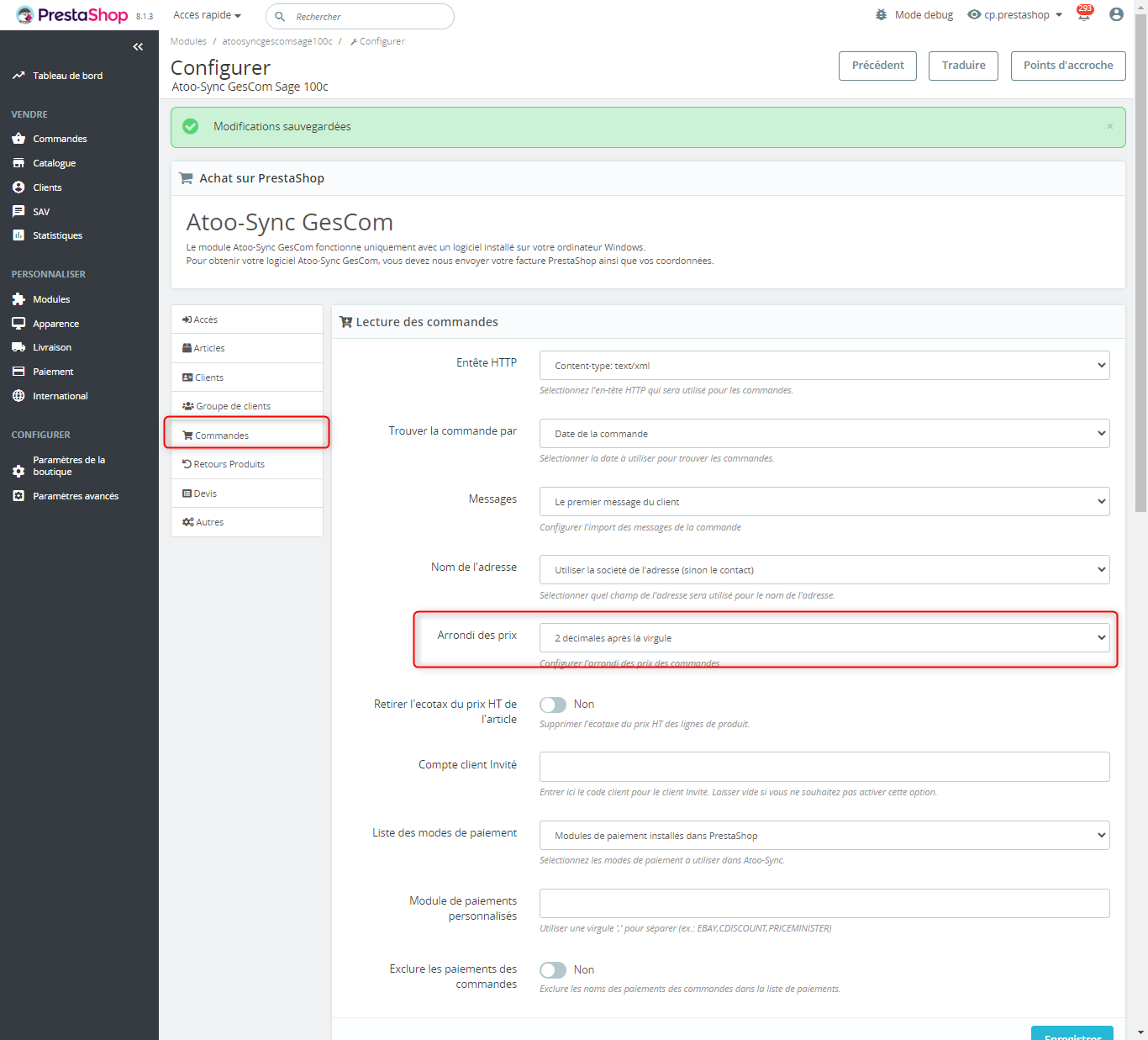Open the Arrondi des prix dropdown
This screenshot has height=1040, width=1148.
[824, 638]
